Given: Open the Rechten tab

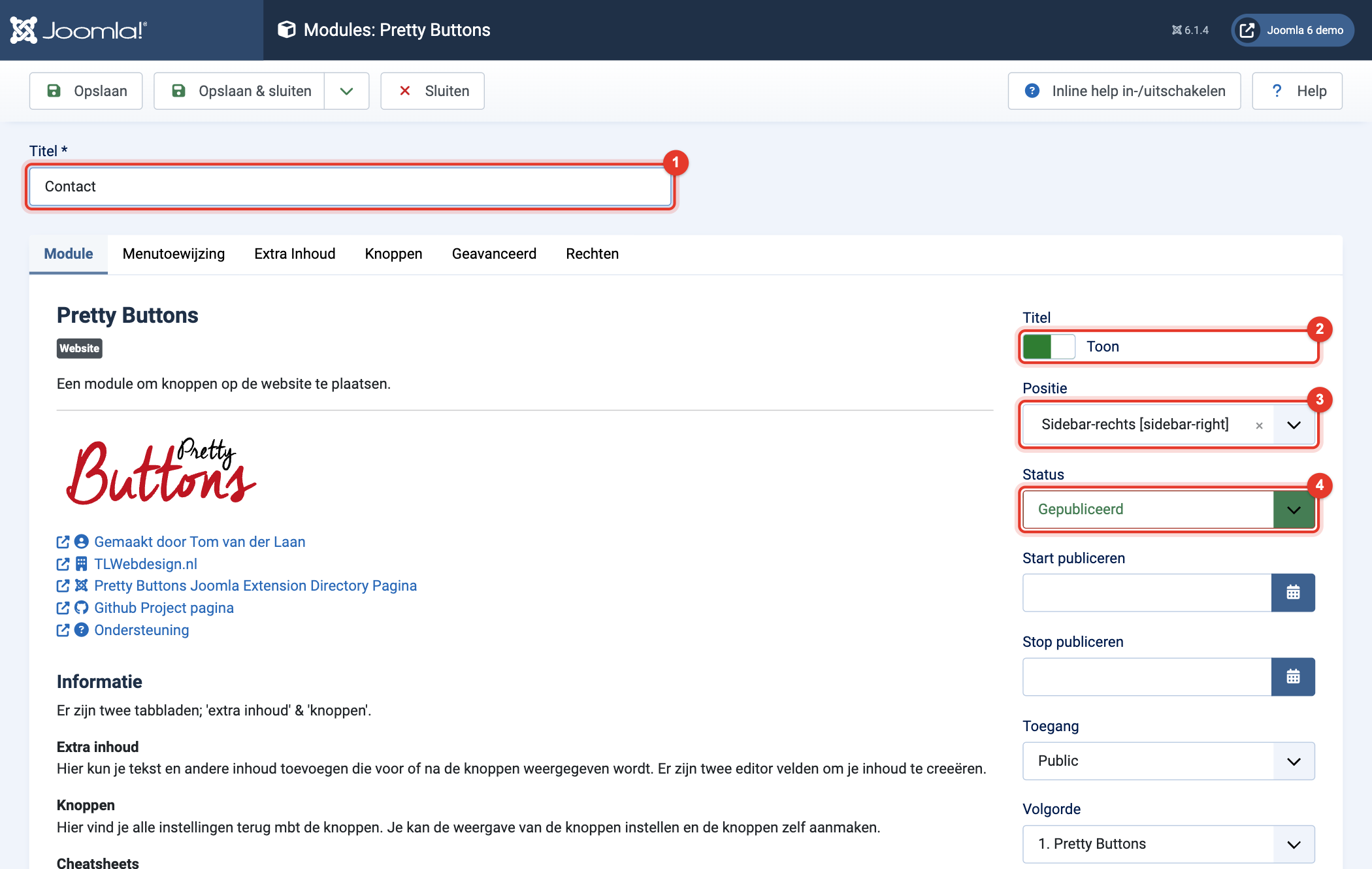Looking at the screenshot, I should pos(592,254).
